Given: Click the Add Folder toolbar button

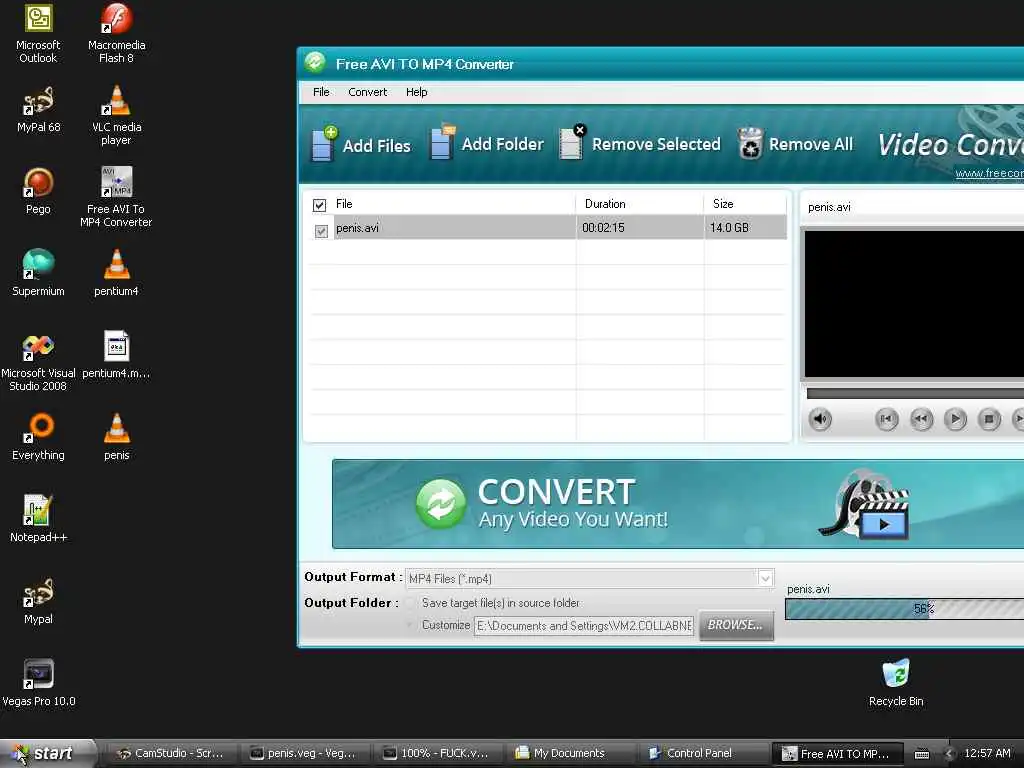Looking at the screenshot, I should [487, 143].
